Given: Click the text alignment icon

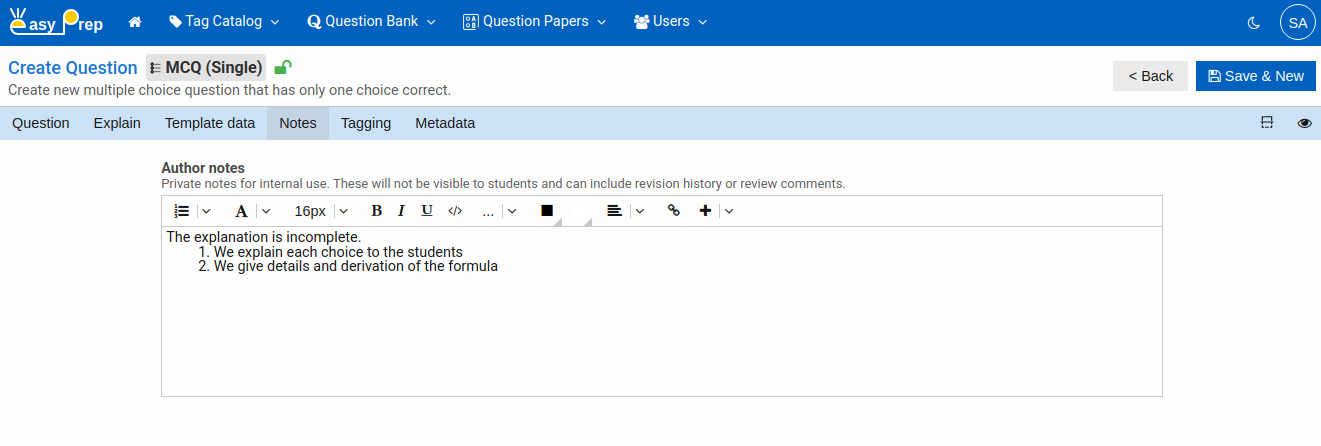Looking at the screenshot, I should click(614, 211).
